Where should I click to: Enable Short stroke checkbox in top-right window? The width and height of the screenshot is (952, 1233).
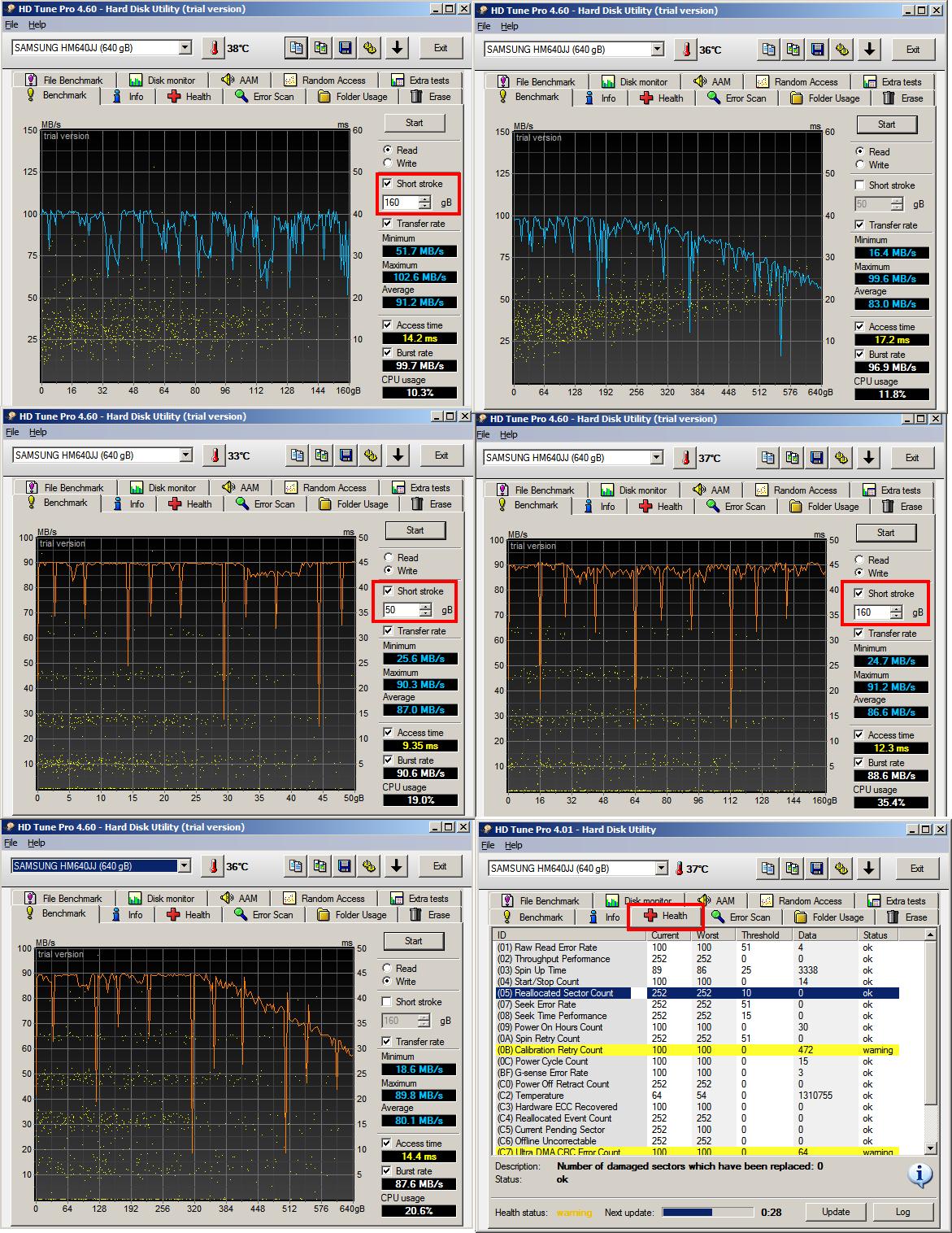coord(860,185)
